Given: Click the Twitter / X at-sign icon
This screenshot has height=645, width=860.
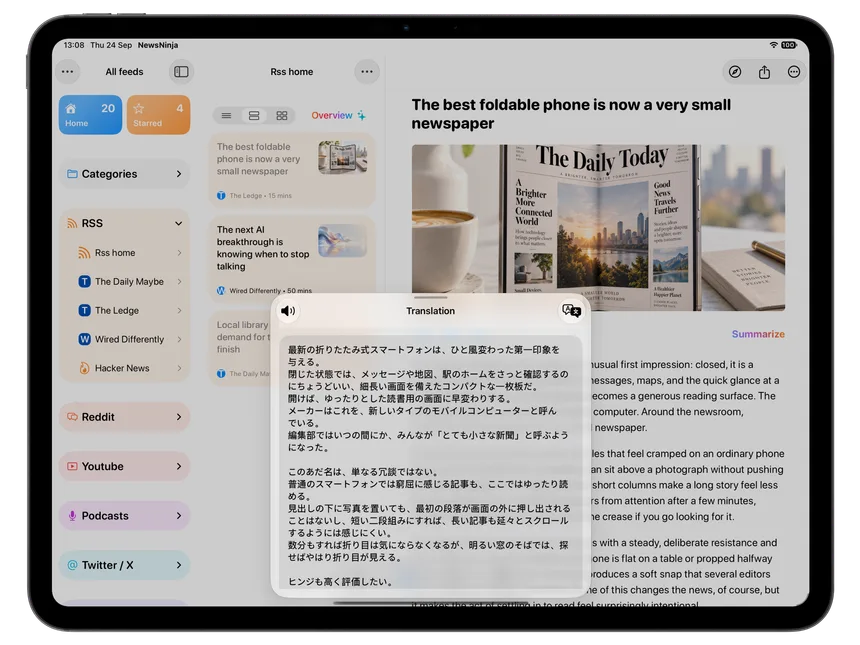Looking at the screenshot, I should [x=72, y=565].
